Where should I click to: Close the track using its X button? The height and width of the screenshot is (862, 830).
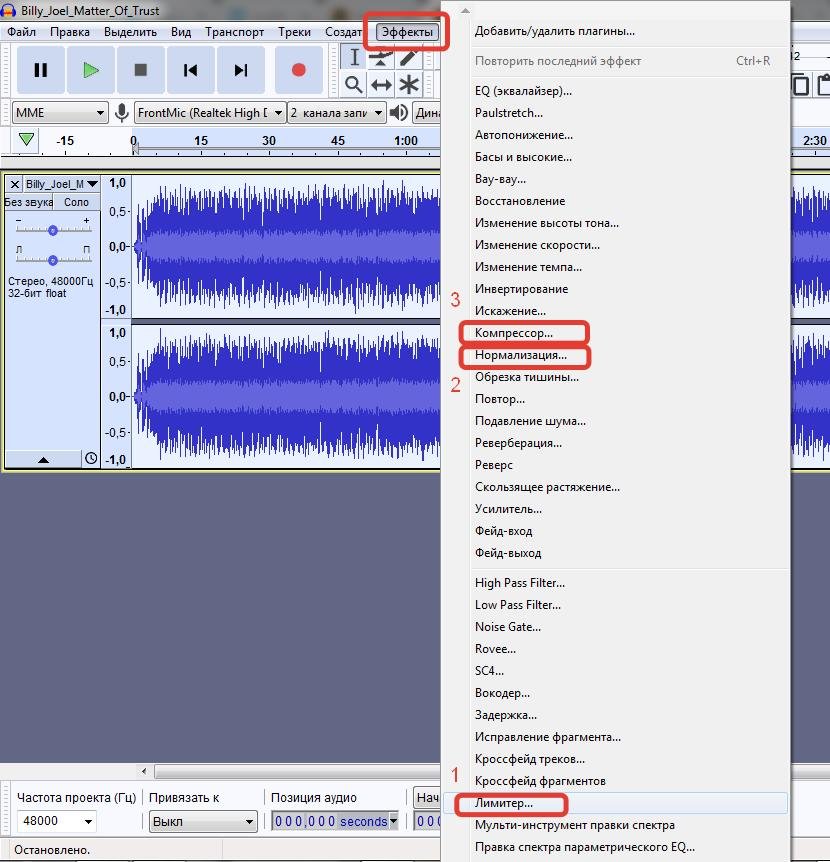point(15,184)
